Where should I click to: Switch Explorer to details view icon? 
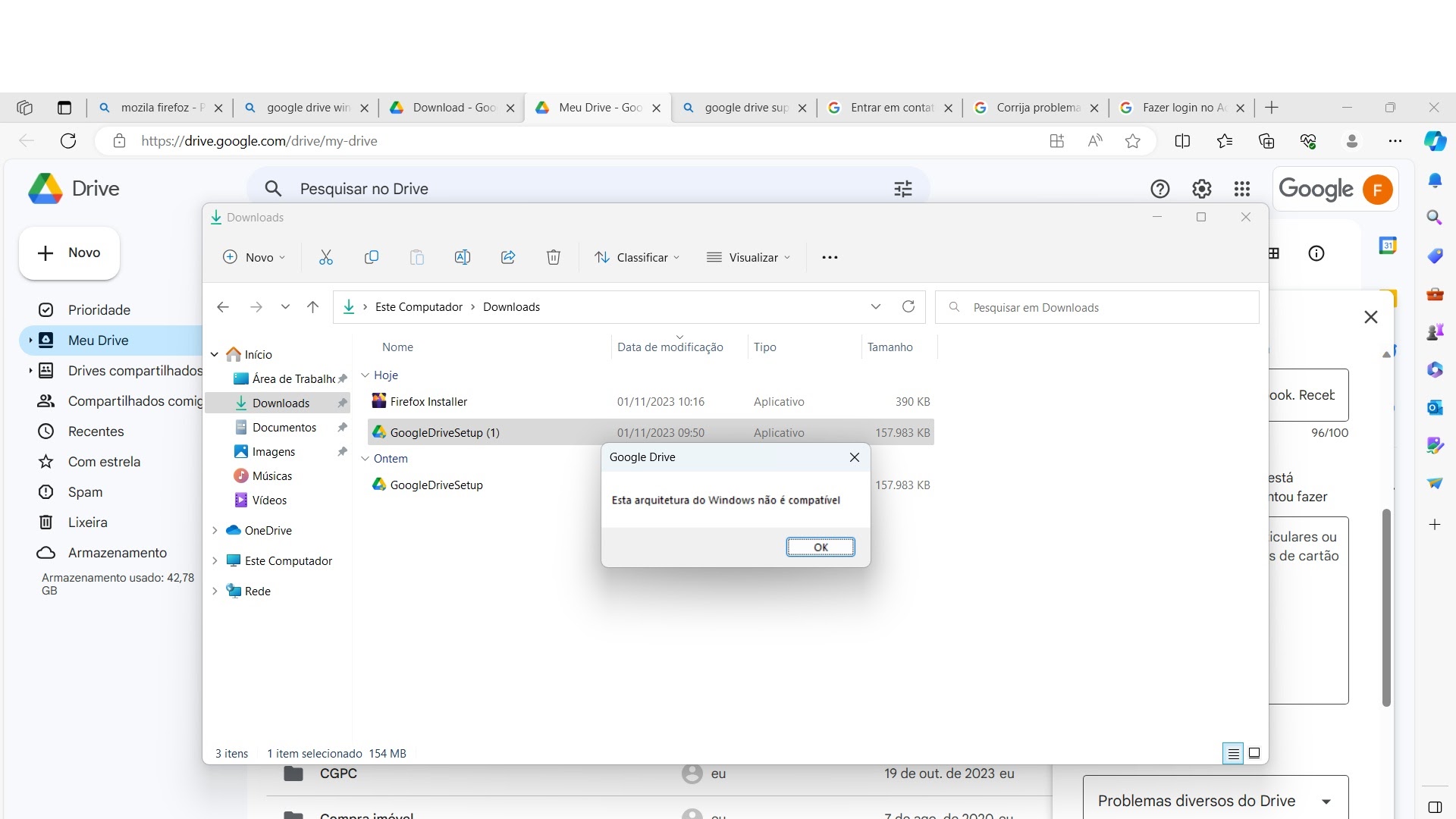(1233, 754)
